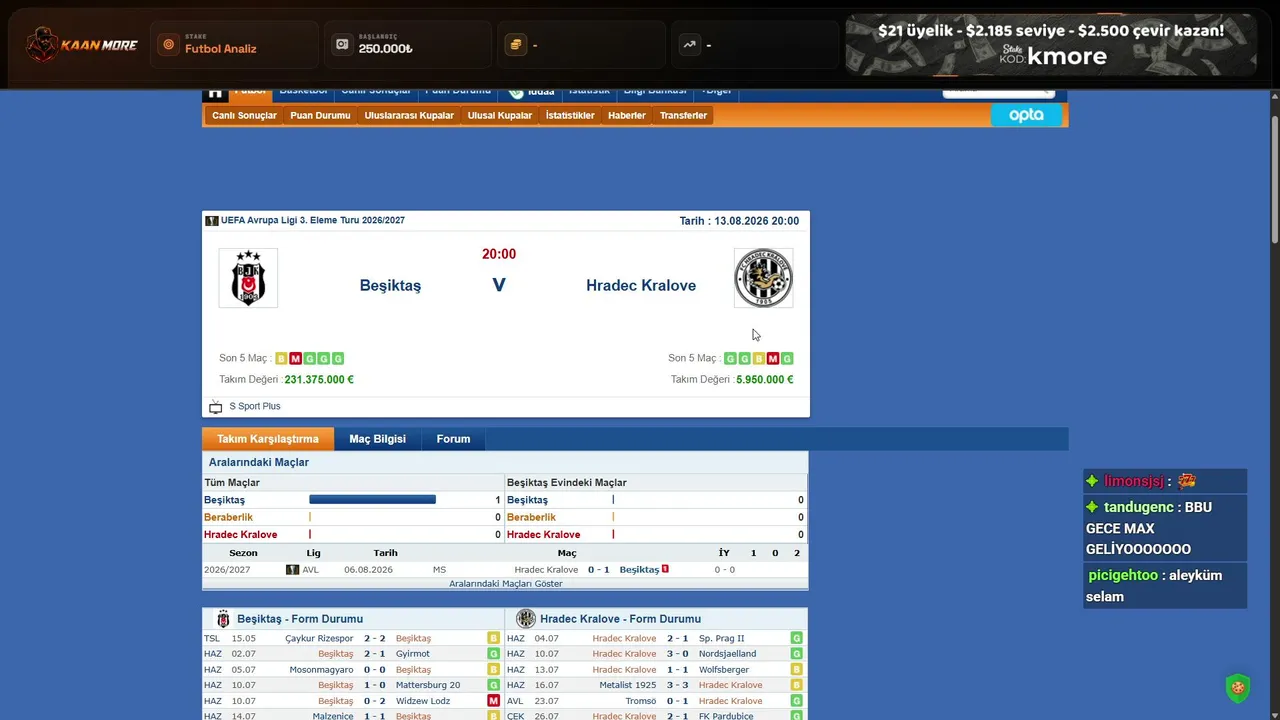This screenshot has width=1280, height=720.
Task: Click Beşiktaş's Takım Değeri 231.375.000 €
Action: [x=319, y=380]
